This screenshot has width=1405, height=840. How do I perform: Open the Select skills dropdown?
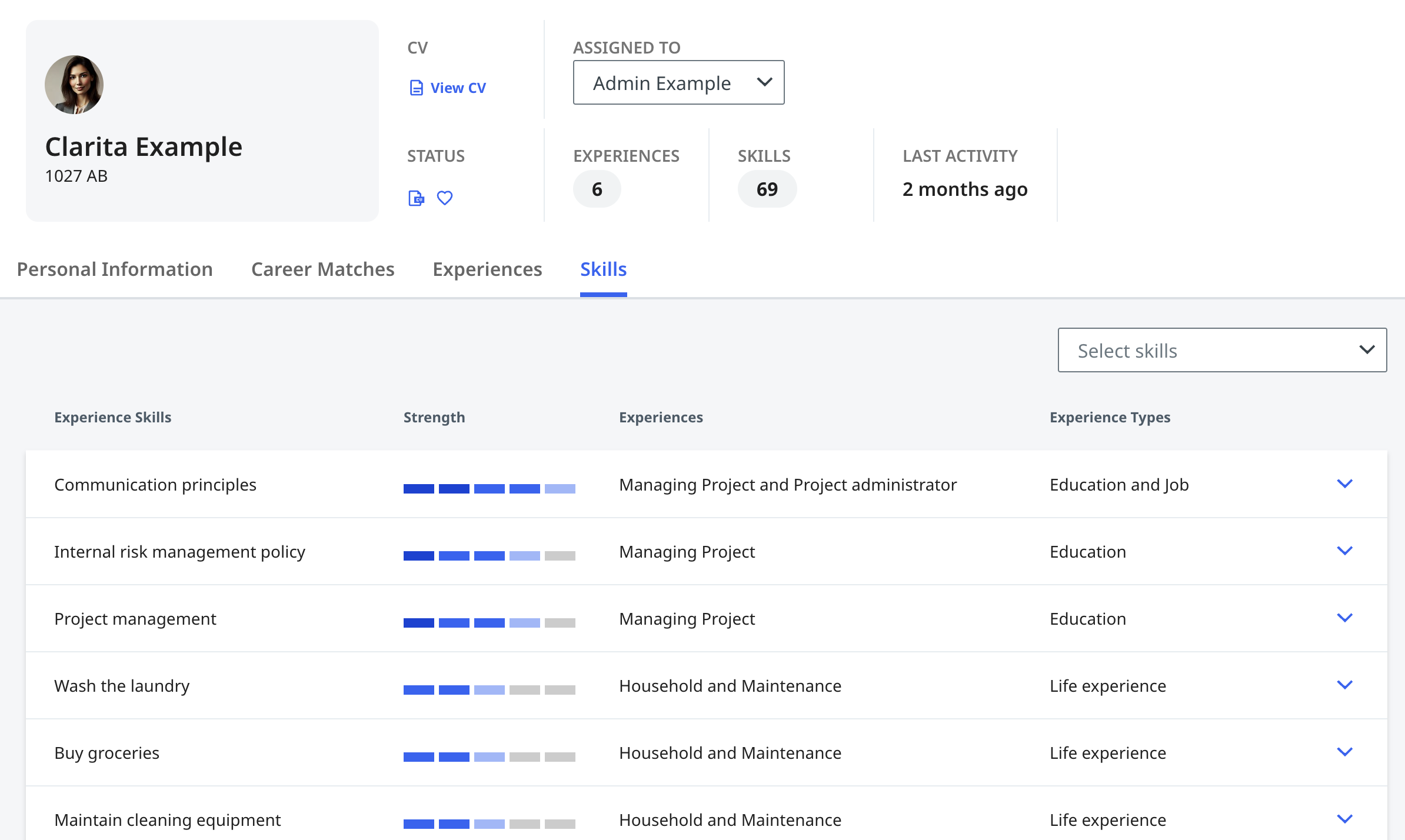(x=1222, y=350)
